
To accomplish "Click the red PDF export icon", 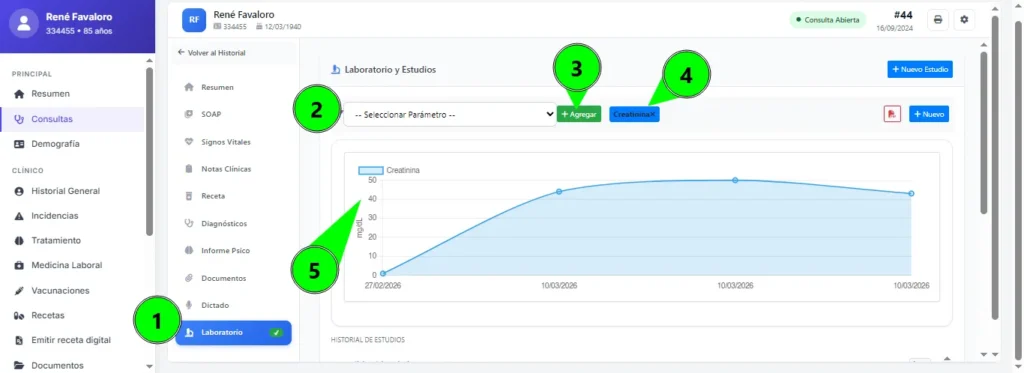I will [x=891, y=114].
